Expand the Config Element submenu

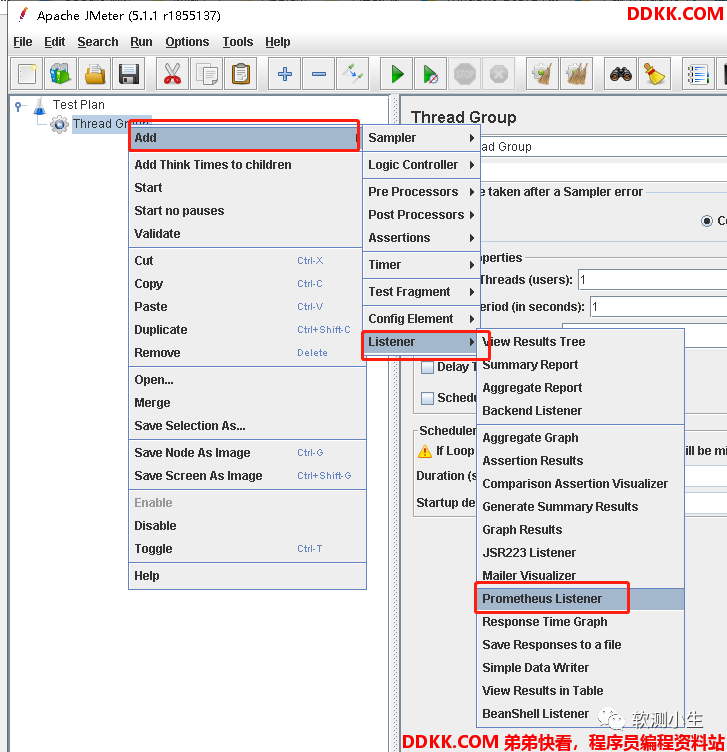click(x=421, y=318)
